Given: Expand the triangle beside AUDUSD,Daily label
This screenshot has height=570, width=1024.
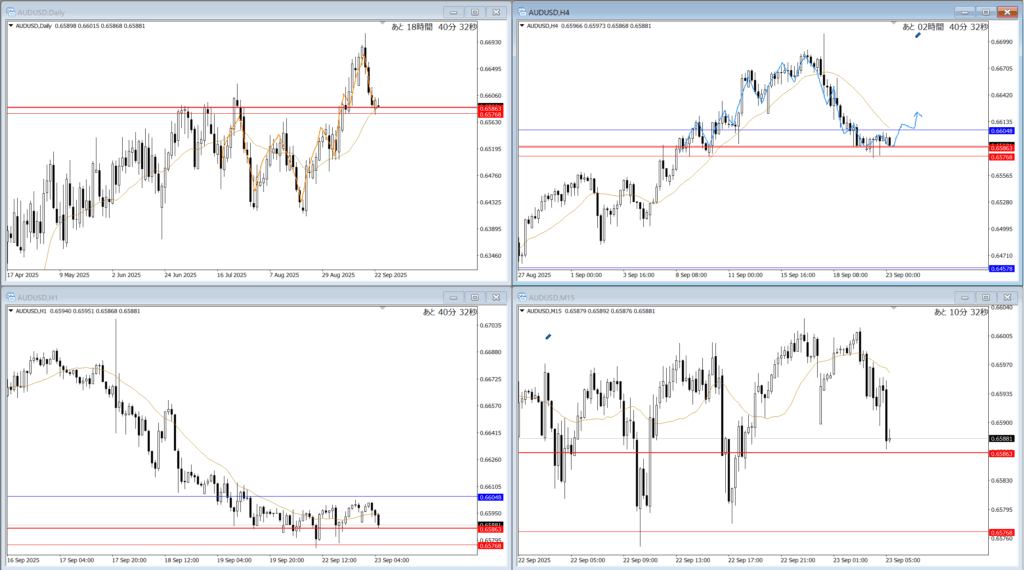Looking at the screenshot, I should (11, 26).
